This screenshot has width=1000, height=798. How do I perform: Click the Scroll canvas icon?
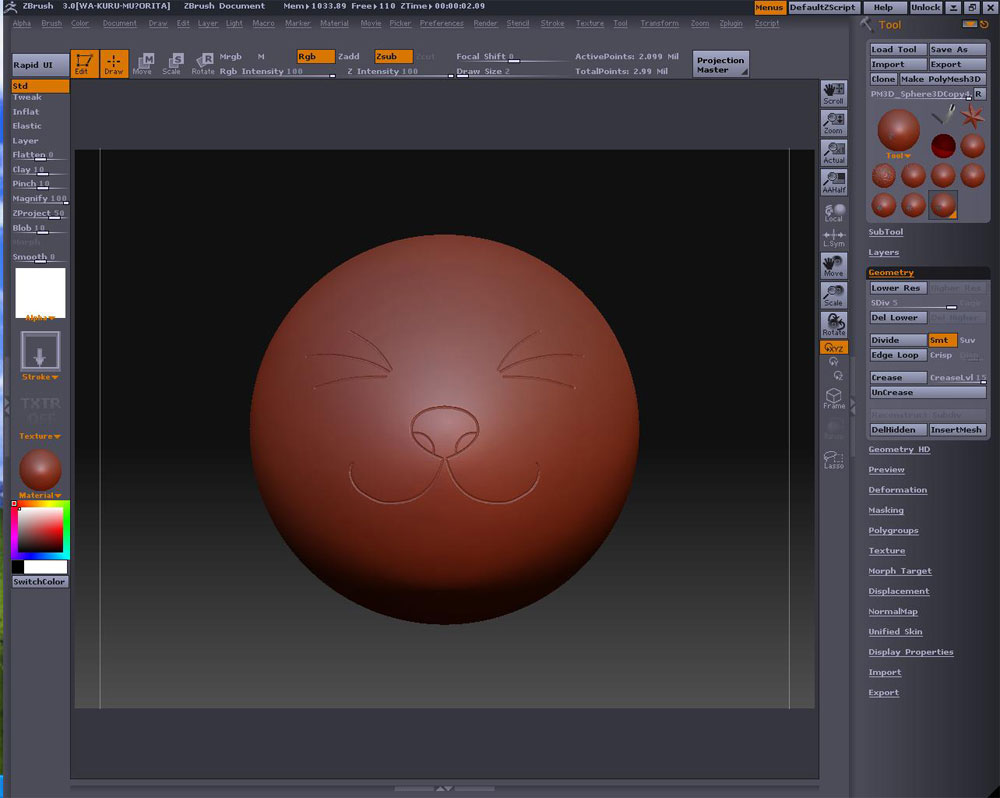[833, 94]
